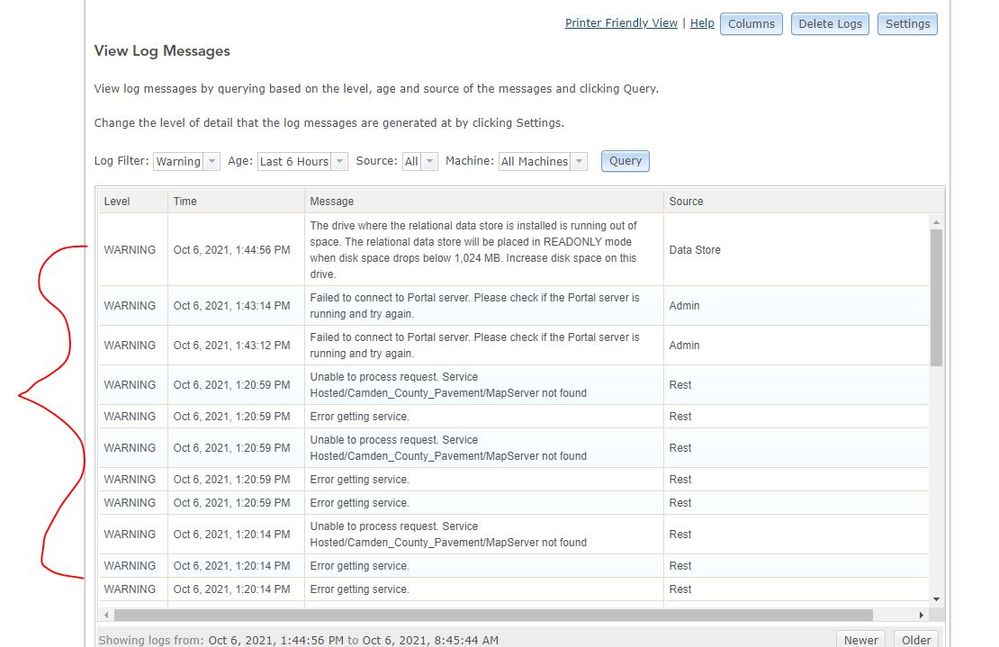999x647 pixels.
Task: Expand the Machine All Machines dropdown
Action: (543, 161)
